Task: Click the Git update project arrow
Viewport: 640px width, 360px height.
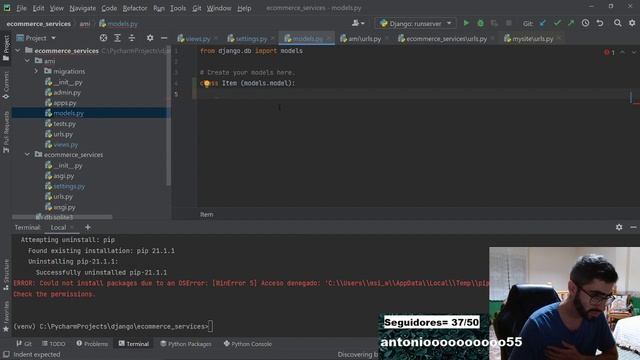Action: (x=542, y=23)
